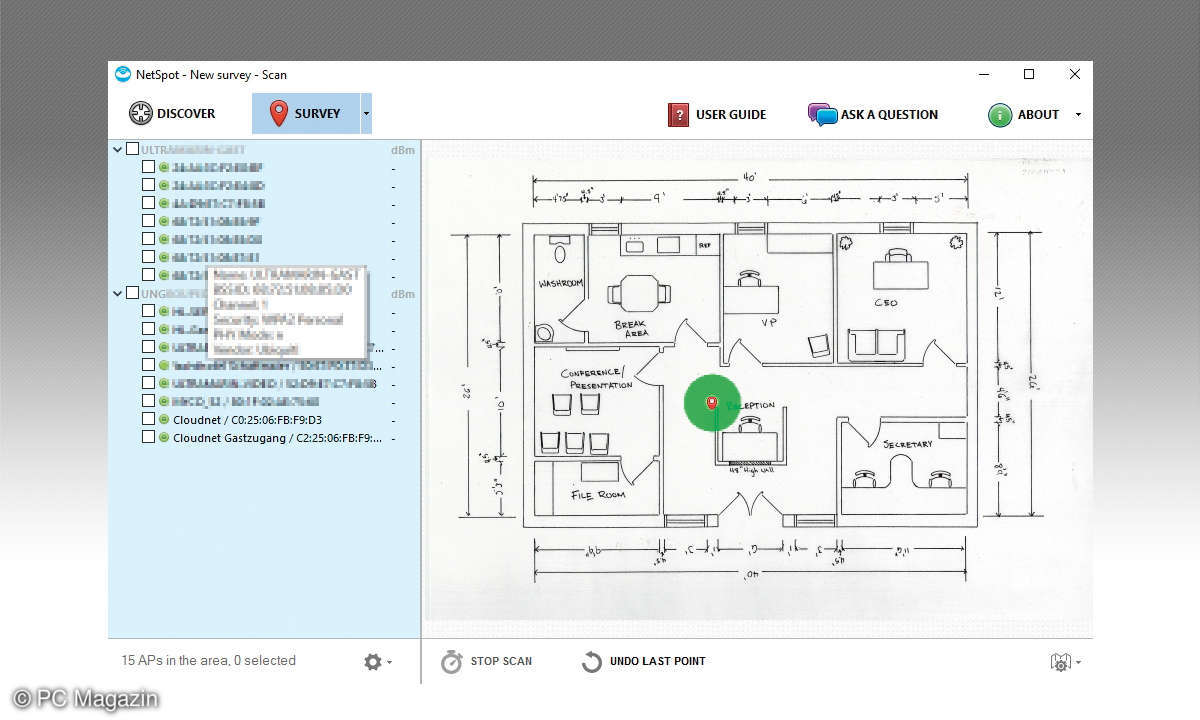Click the Ask a Question chat bubbles

click(x=822, y=115)
